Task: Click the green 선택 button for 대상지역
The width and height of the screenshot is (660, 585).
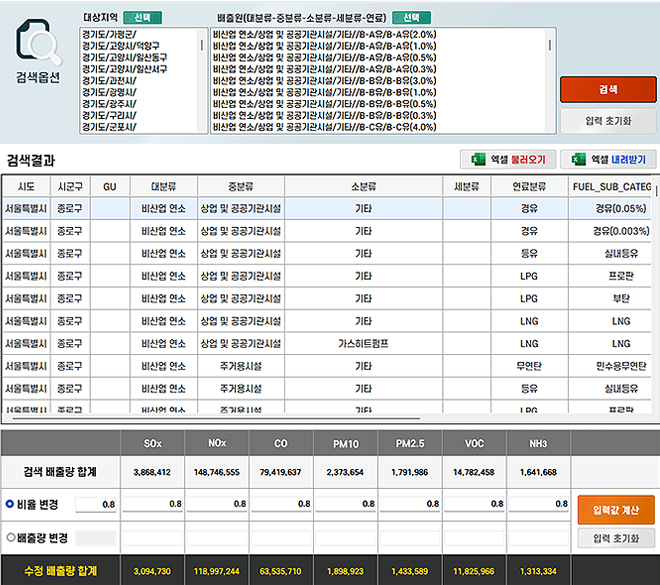Action: 142,18
